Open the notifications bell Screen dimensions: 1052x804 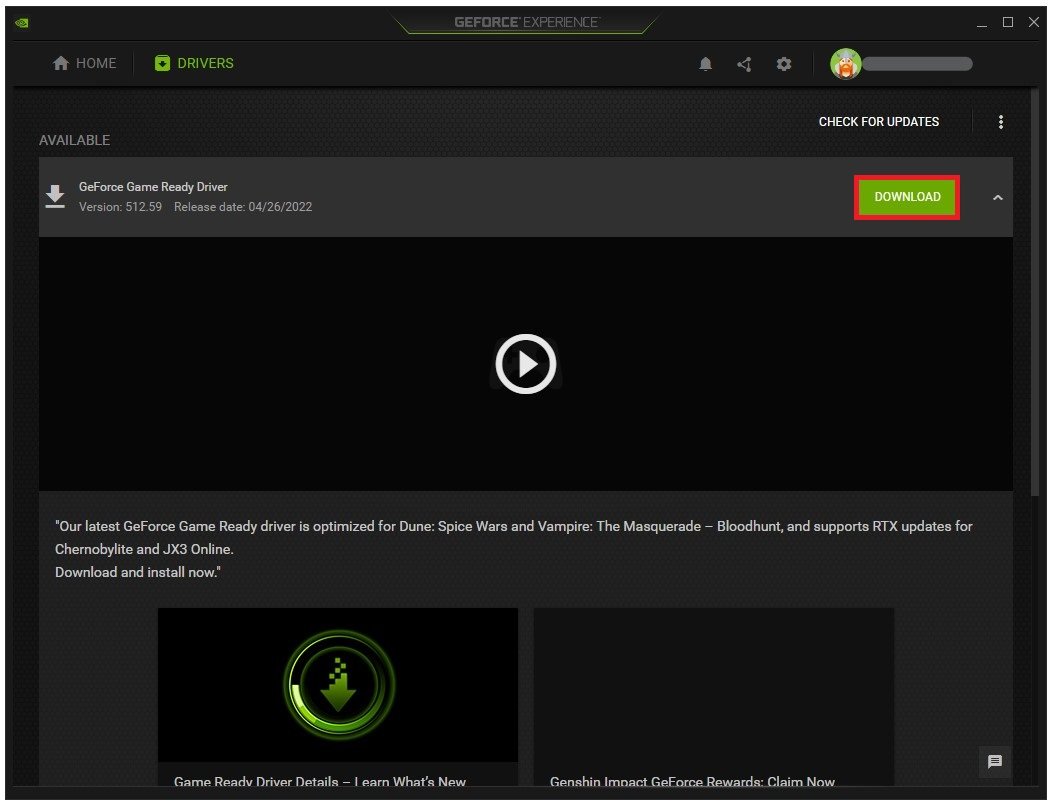[x=706, y=64]
